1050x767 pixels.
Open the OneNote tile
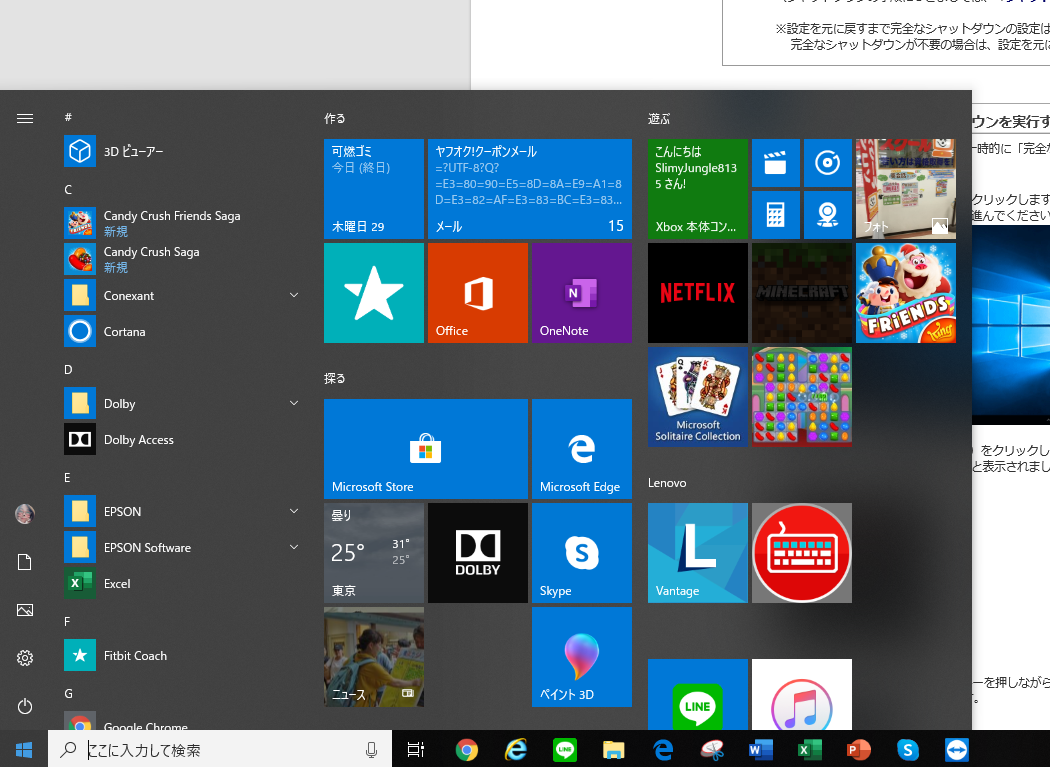coord(582,293)
